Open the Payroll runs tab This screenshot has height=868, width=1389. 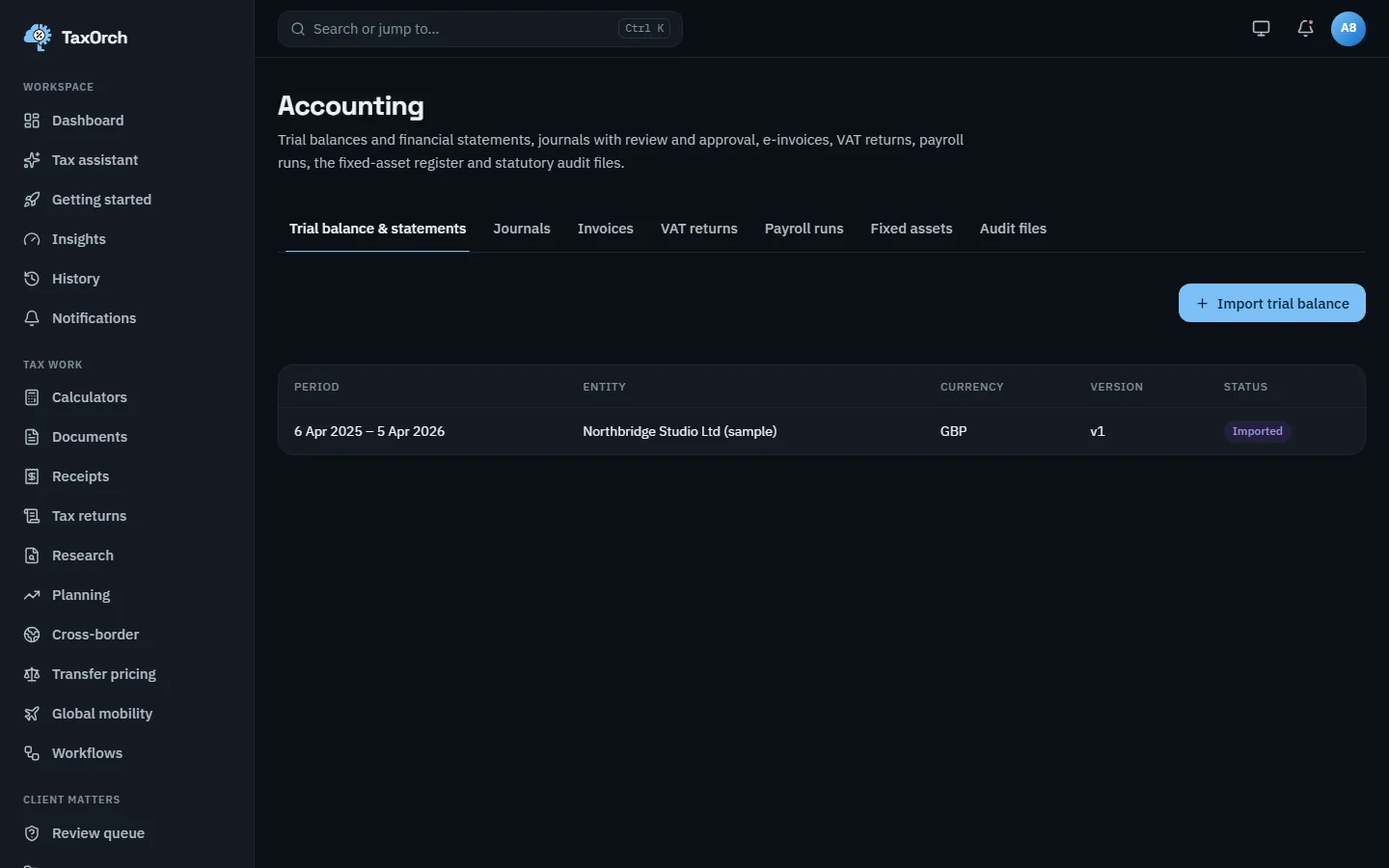click(804, 229)
